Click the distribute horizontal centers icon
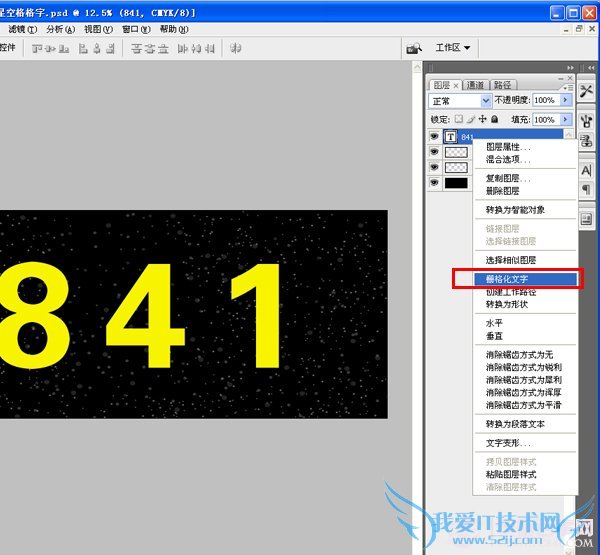 coord(196,49)
